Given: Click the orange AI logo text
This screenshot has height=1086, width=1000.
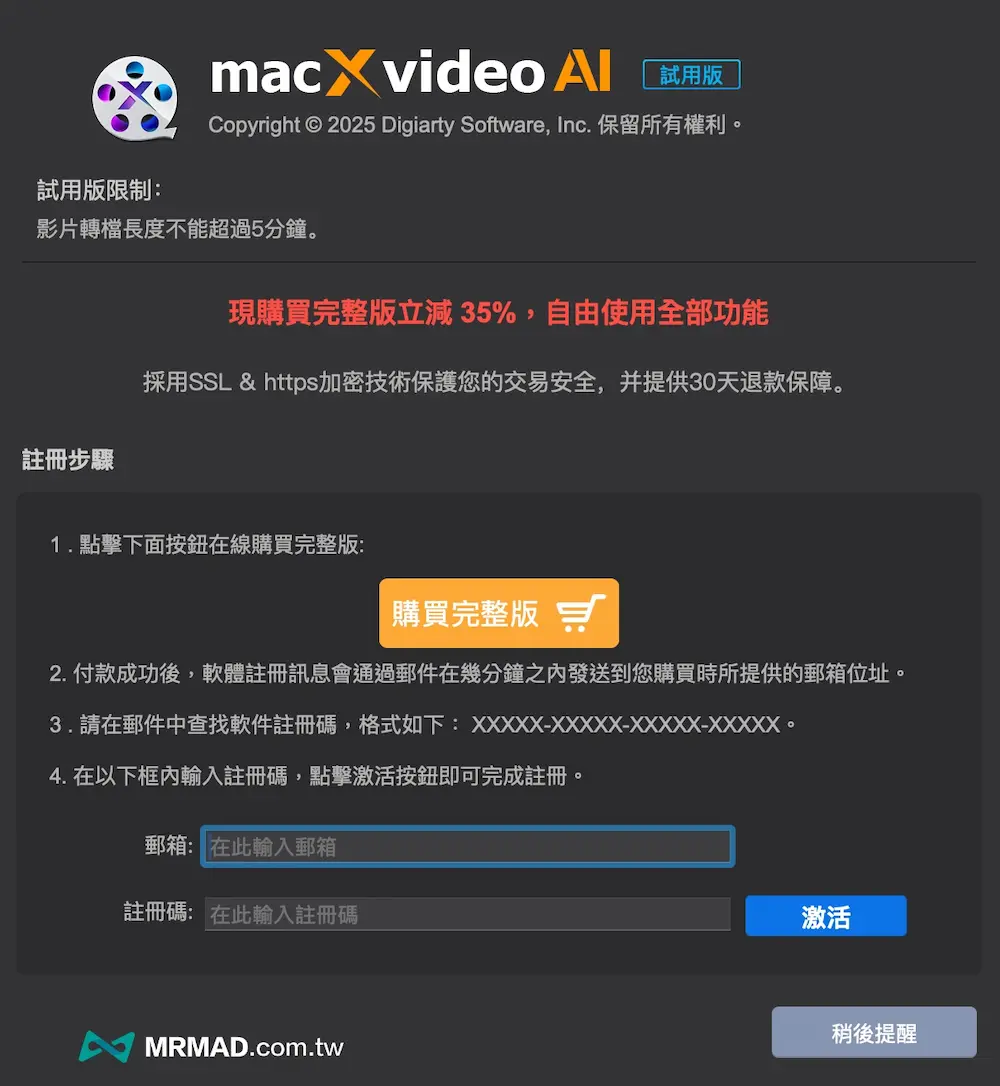Looking at the screenshot, I should click(x=582, y=71).
